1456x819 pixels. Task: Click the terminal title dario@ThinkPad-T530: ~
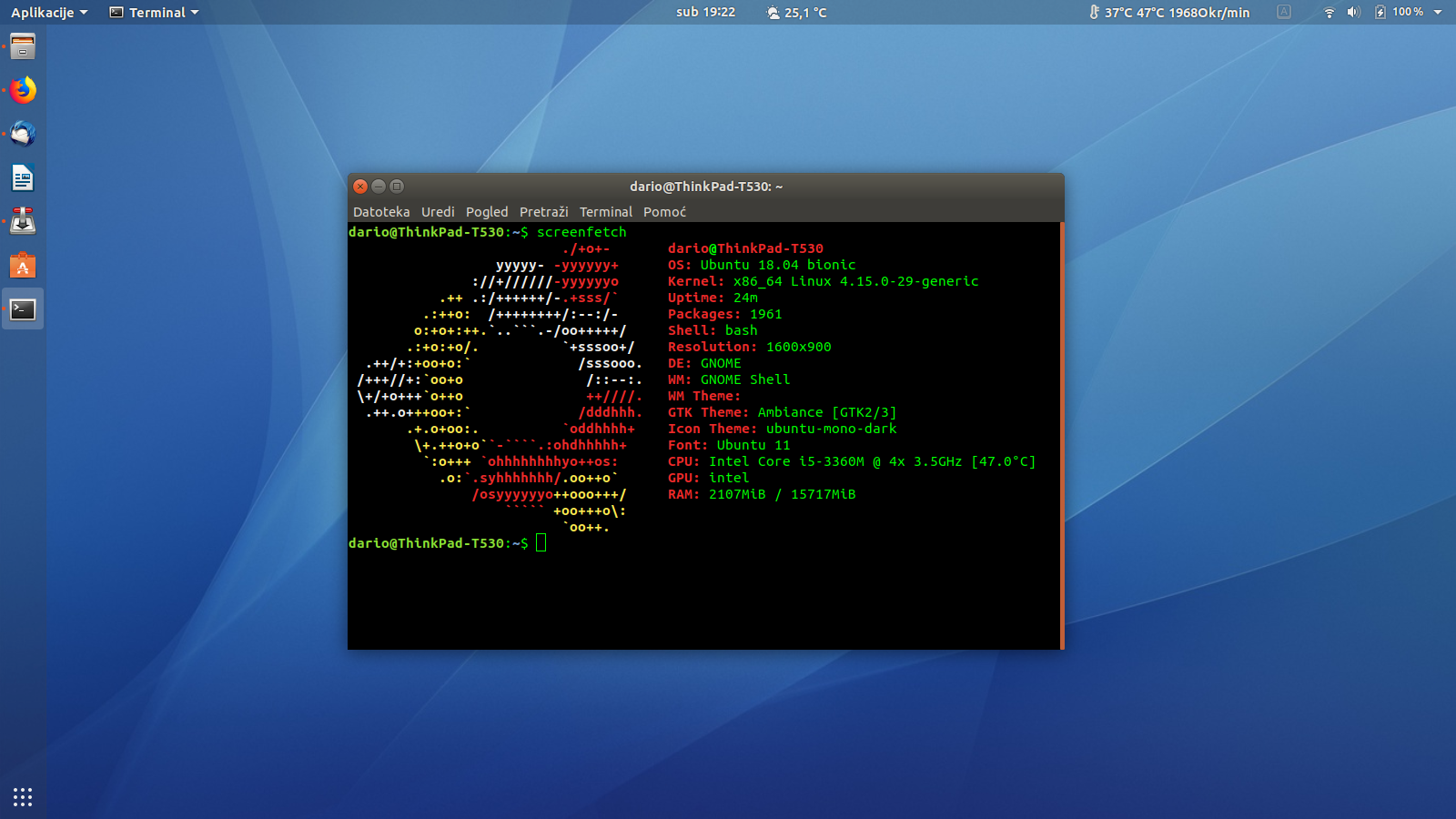coord(706,187)
